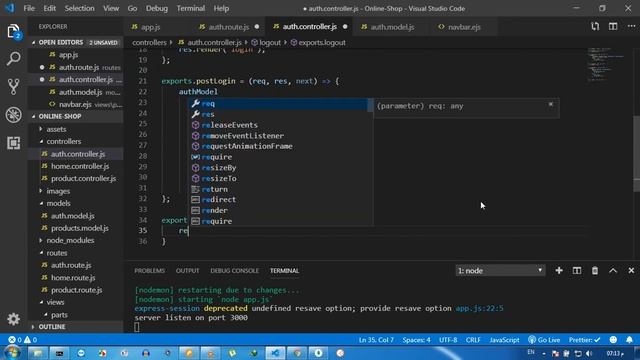Open the Explorer view in activity bar
This screenshot has width=640, height=360.
click(13, 32)
